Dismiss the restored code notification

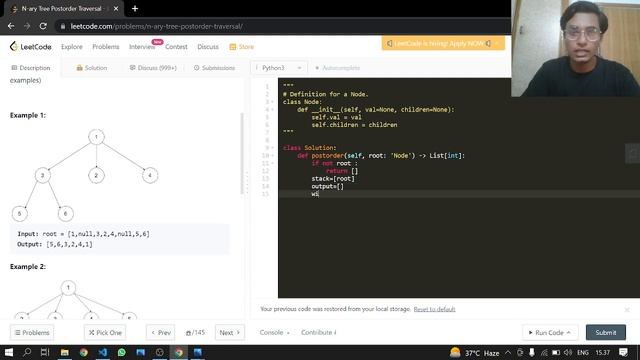(x=627, y=310)
